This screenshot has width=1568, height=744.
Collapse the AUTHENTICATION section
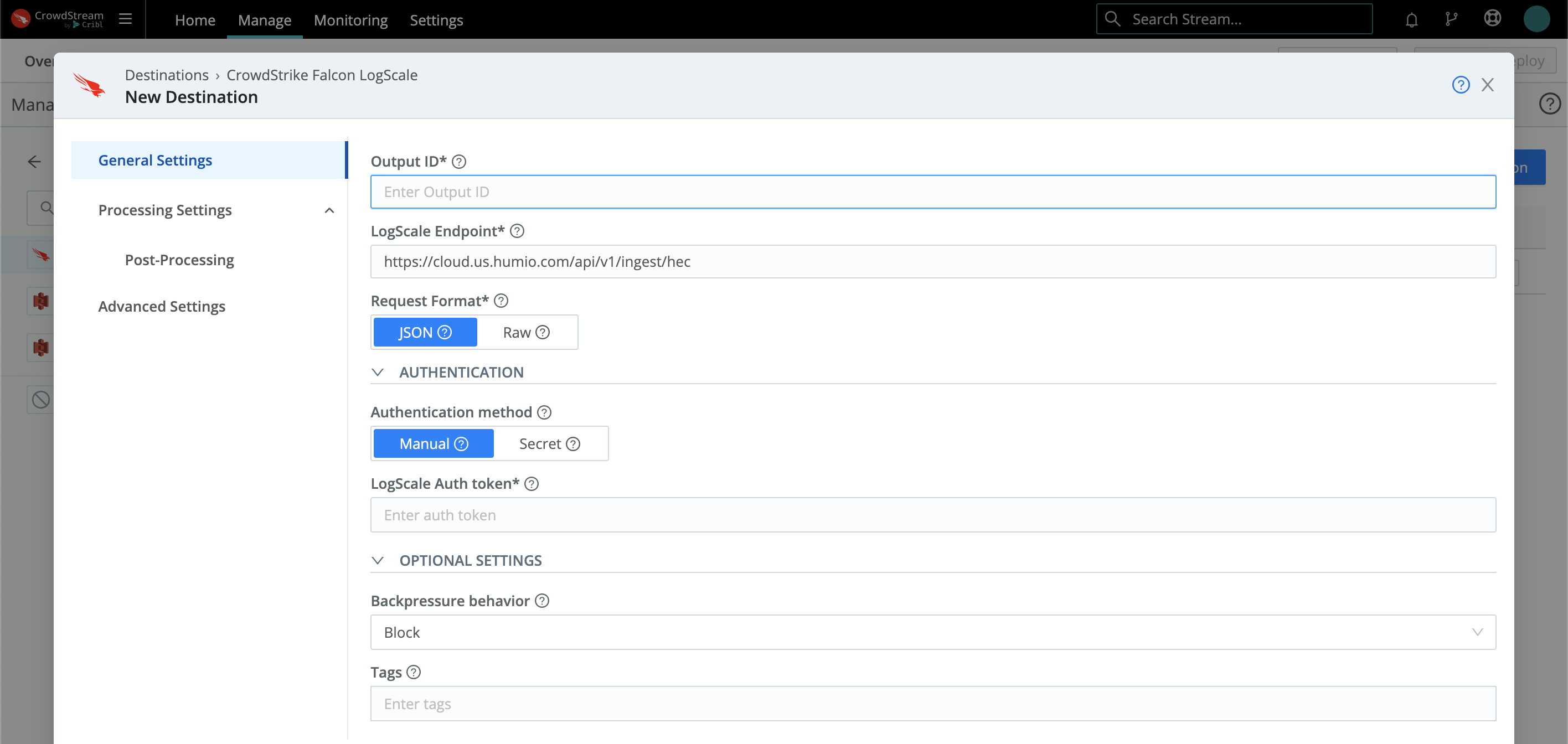tap(378, 373)
